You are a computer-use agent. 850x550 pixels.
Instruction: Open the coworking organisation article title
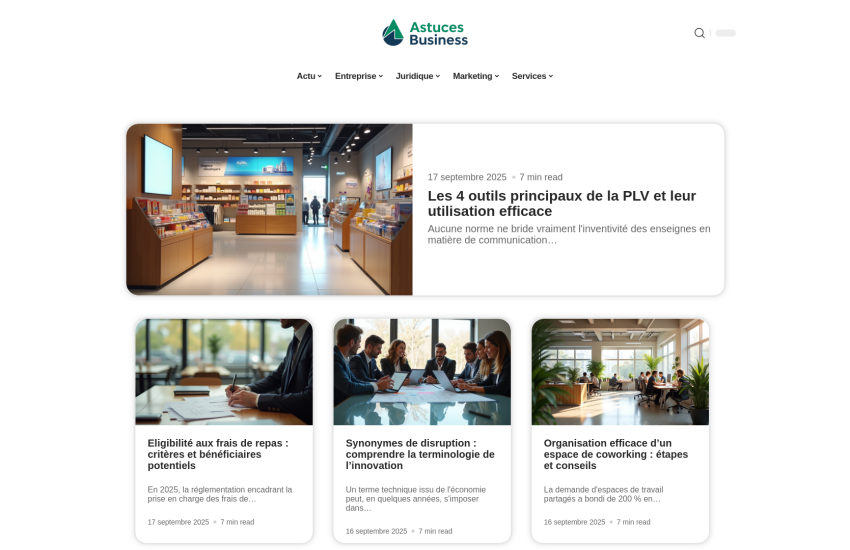tap(616, 454)
